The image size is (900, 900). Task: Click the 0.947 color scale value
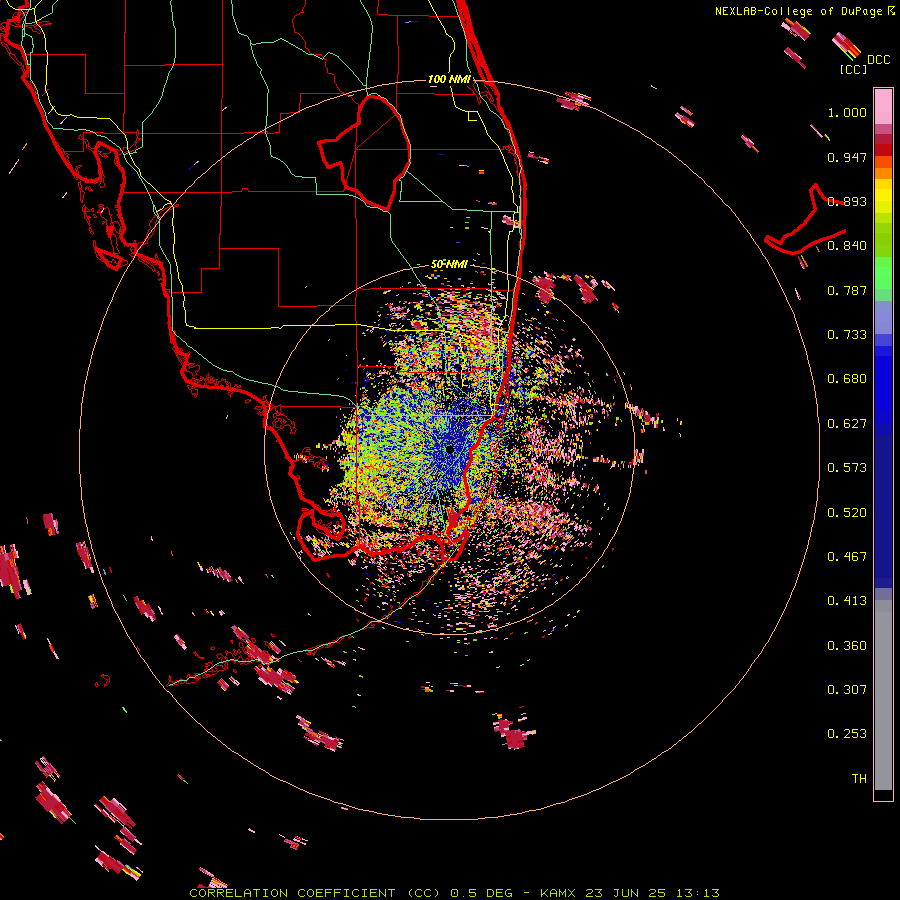847,157
